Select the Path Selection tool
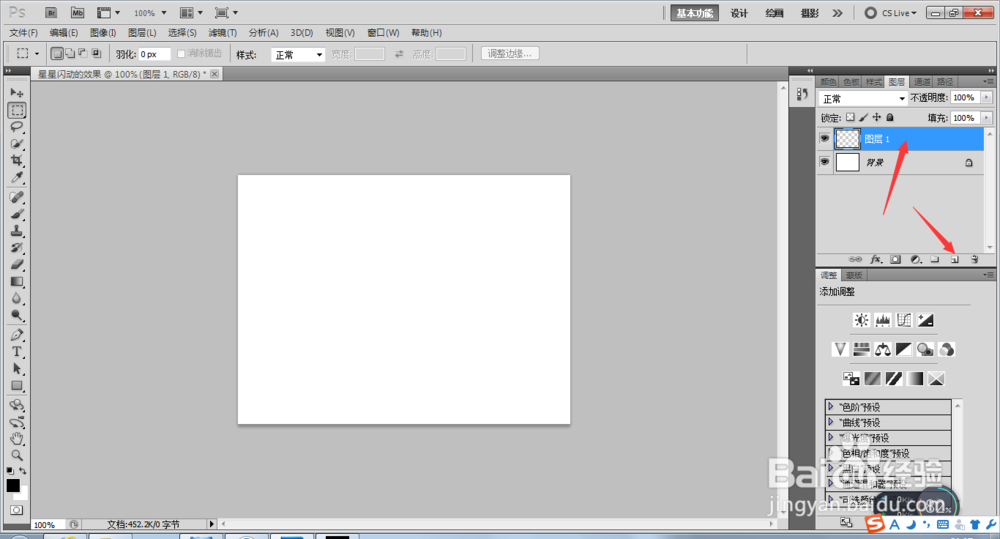Screen dimensions: 1000x539 (17, 369)
